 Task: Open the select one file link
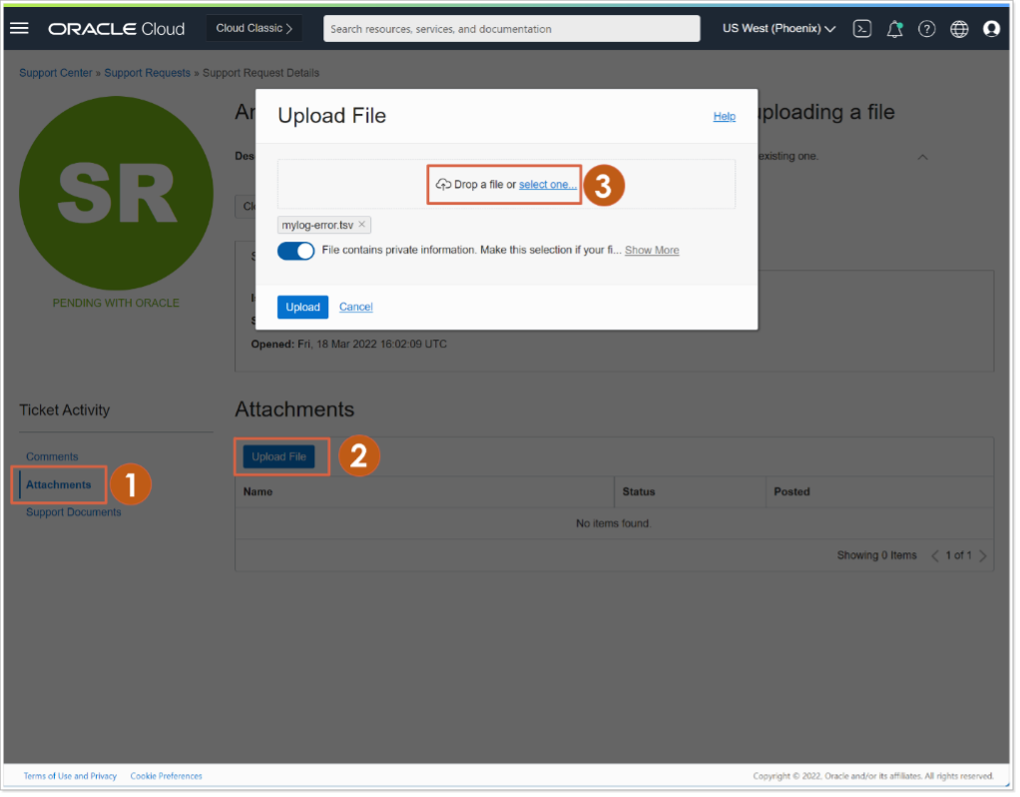pos(546,184)
